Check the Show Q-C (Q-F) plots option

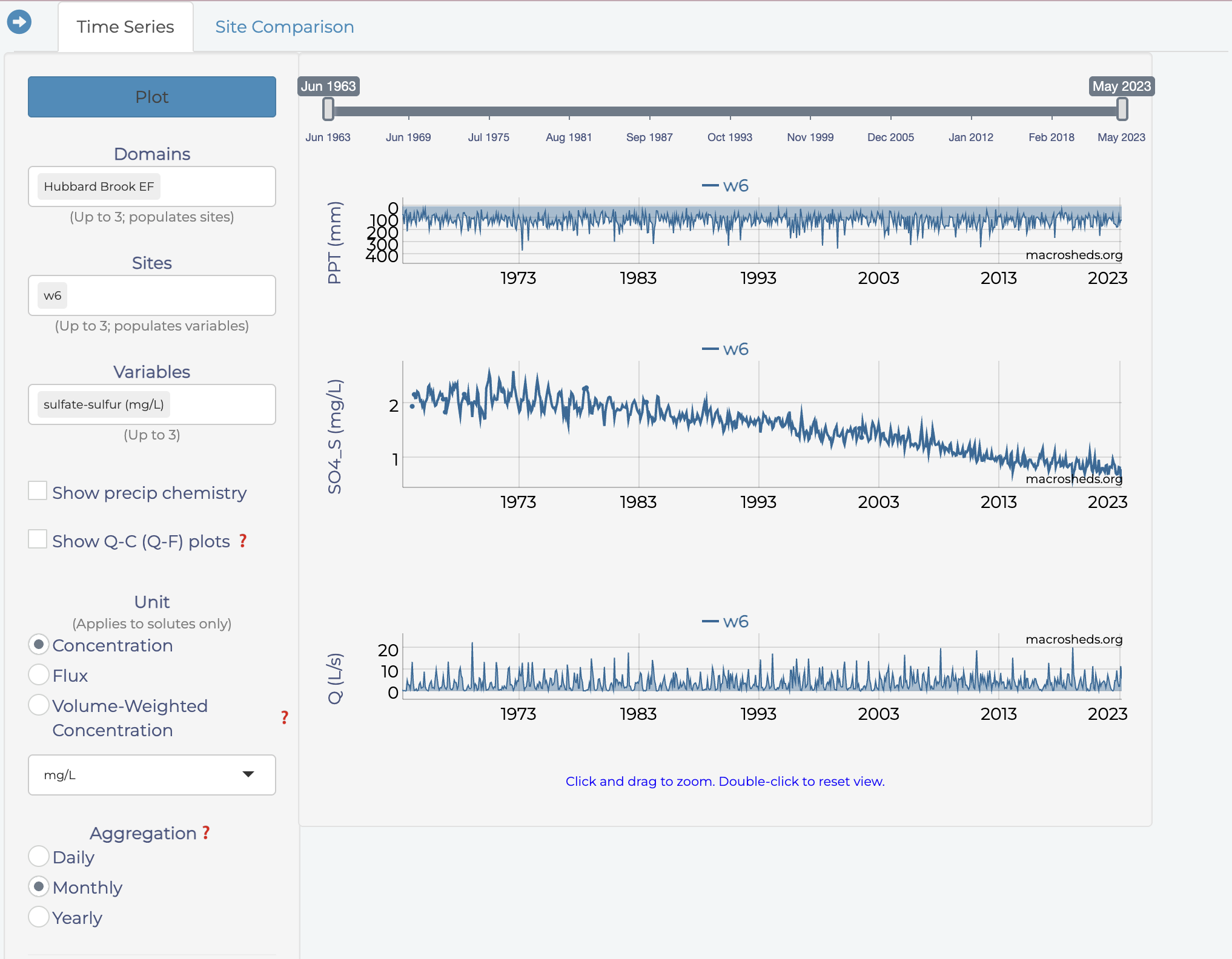(38, 539)
